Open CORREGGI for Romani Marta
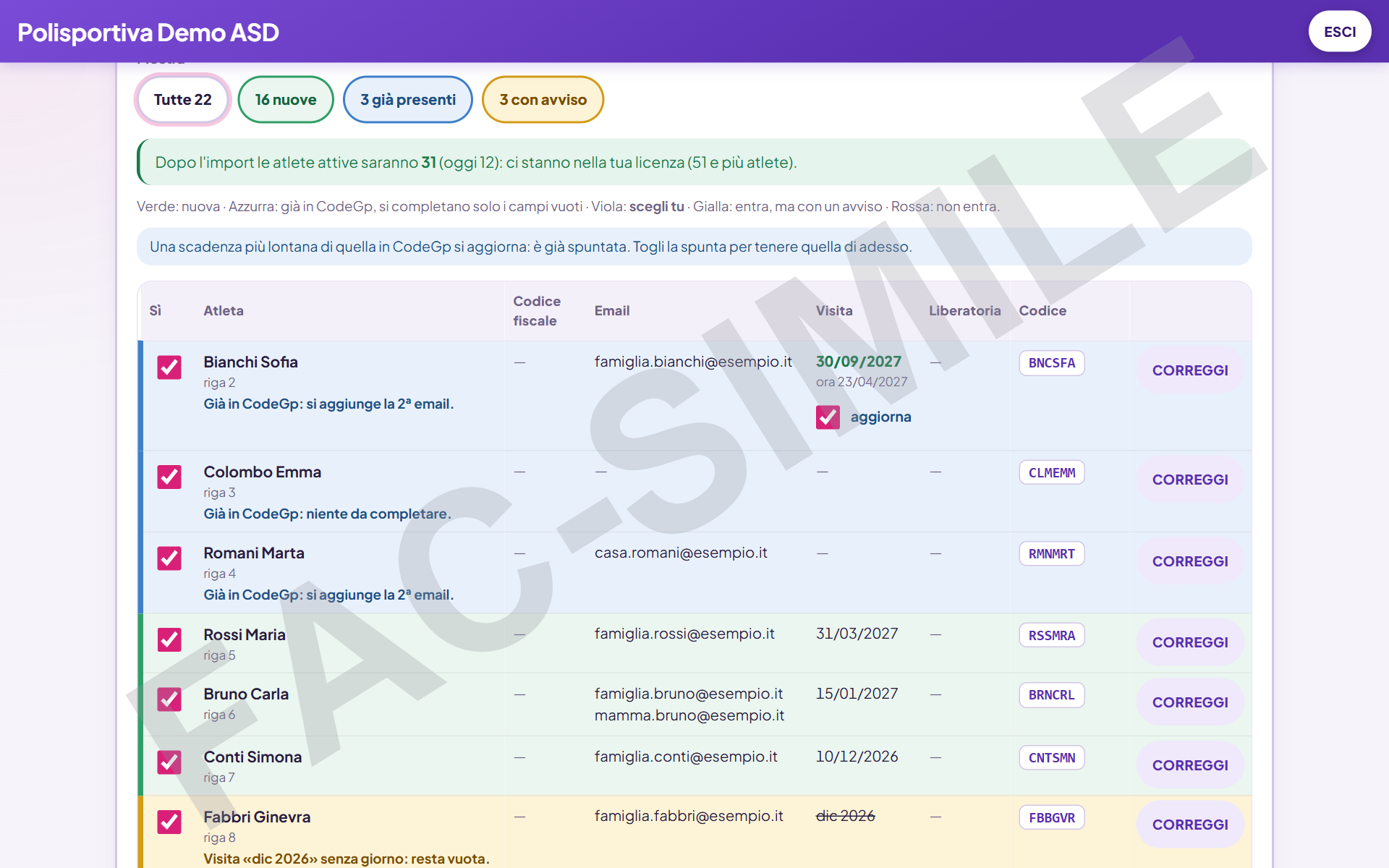1389x868 pixels. tap(1190, 561)
